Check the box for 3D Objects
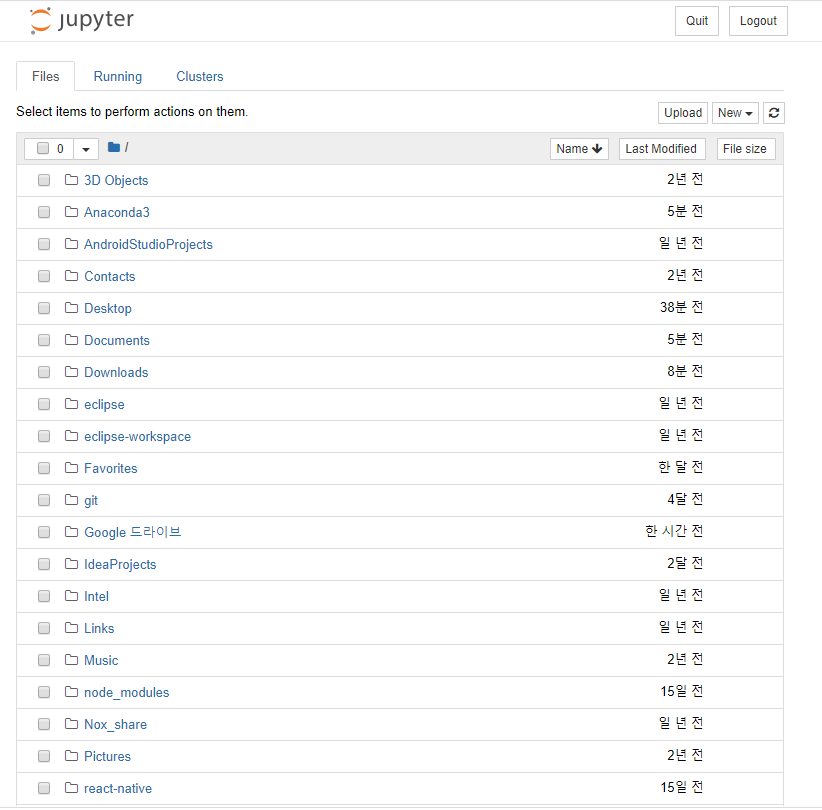822x810 pixels. click(x=44, y=180)
